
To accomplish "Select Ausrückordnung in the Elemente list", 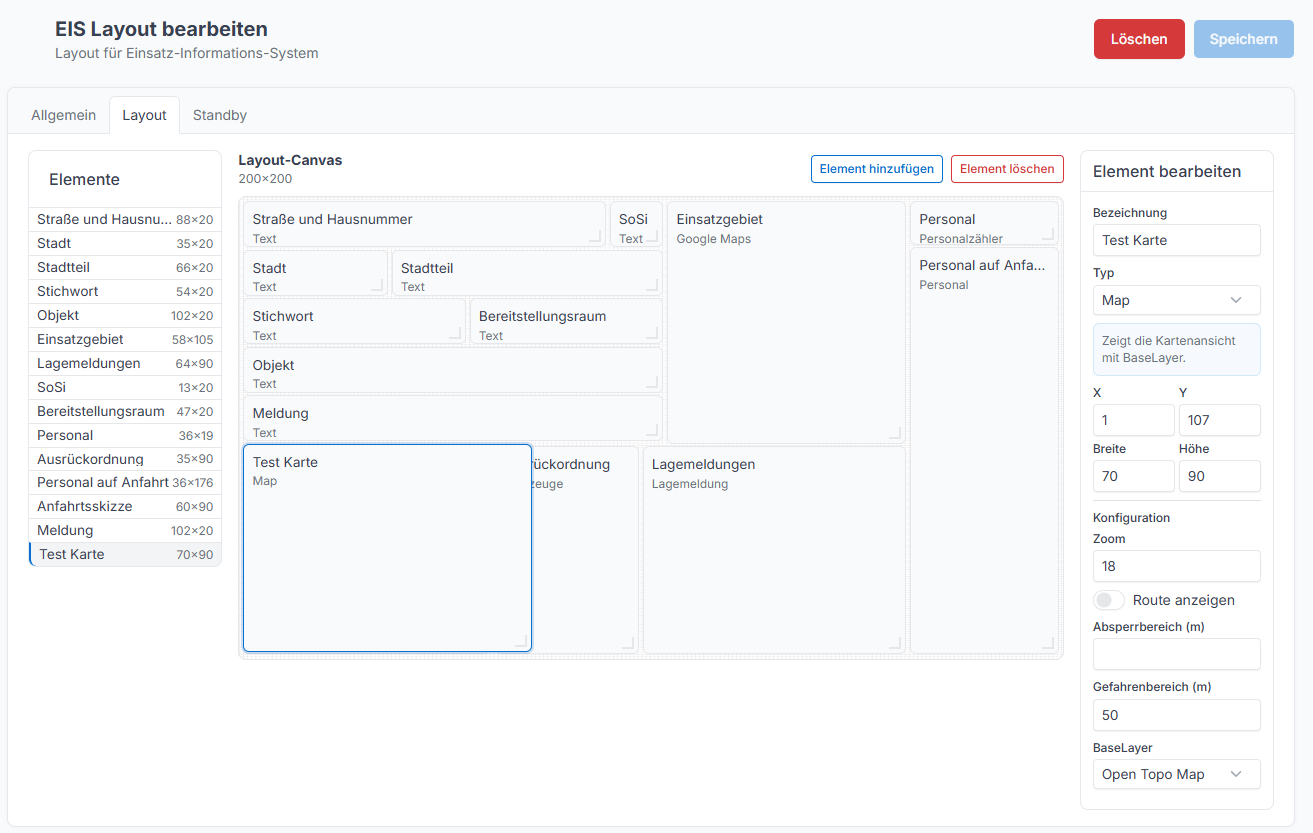I will point(125,459).
